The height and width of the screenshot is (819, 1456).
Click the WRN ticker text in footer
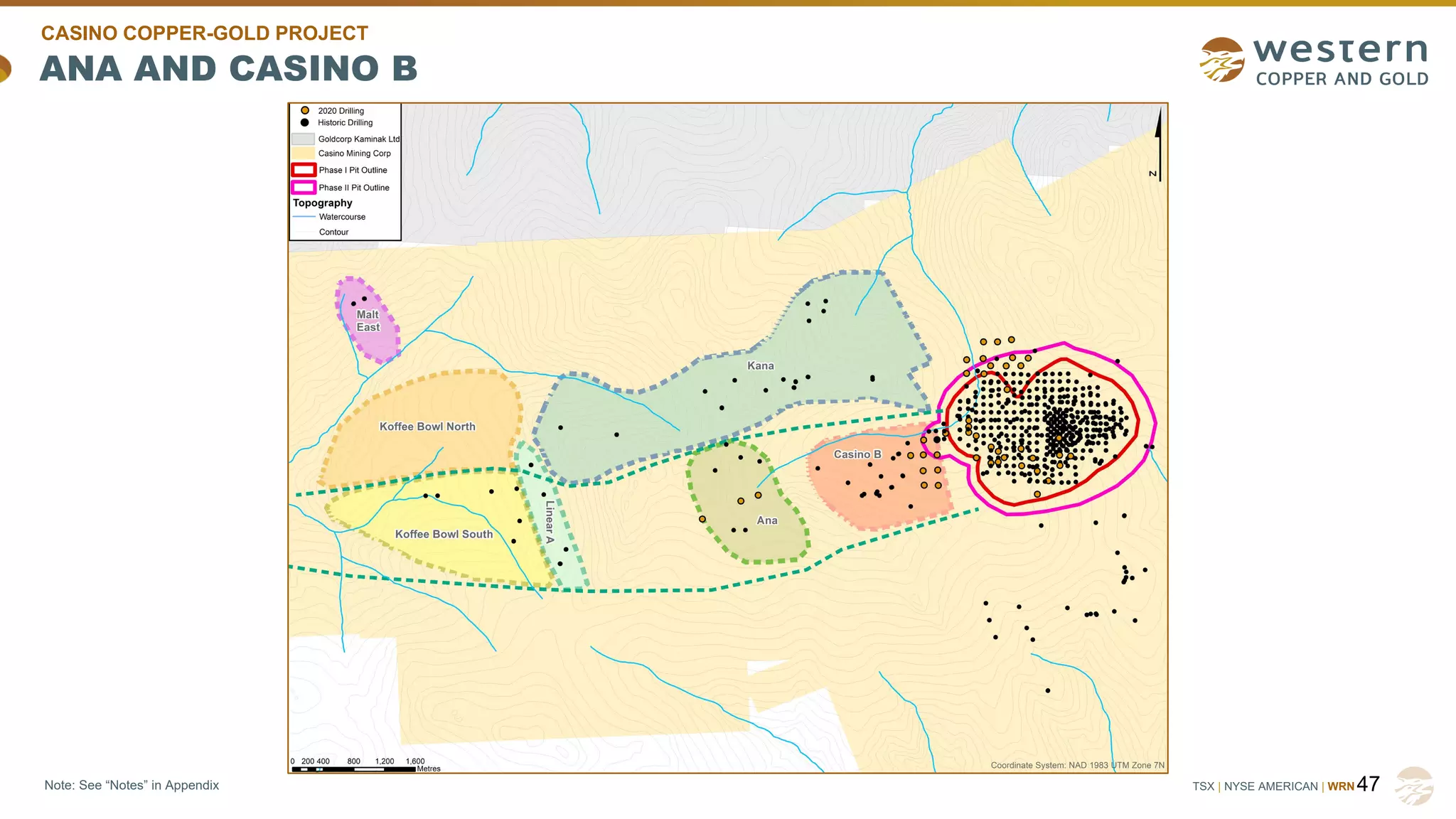pos(1341,786)
